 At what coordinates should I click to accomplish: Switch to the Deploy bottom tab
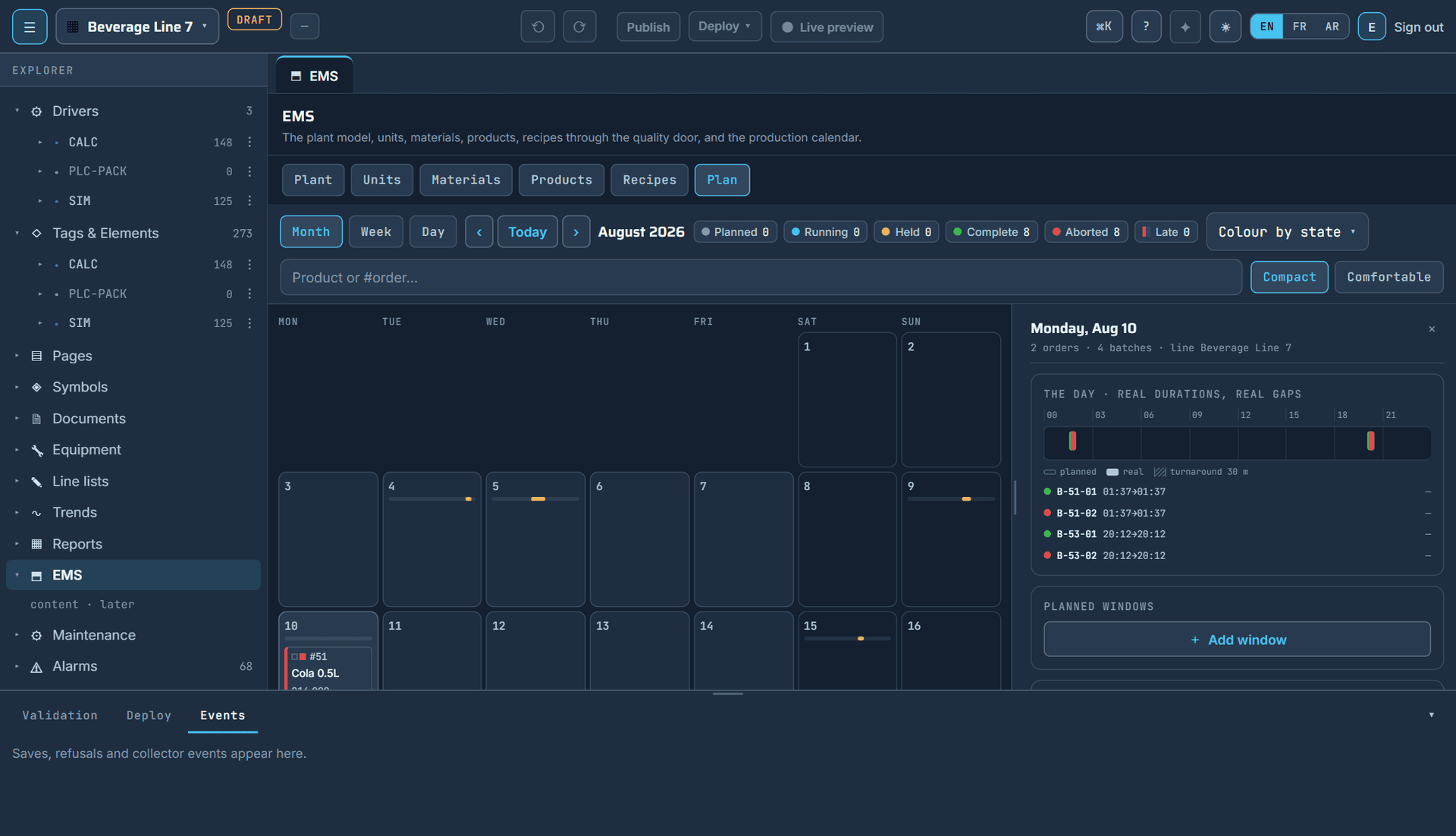(149, 715)
